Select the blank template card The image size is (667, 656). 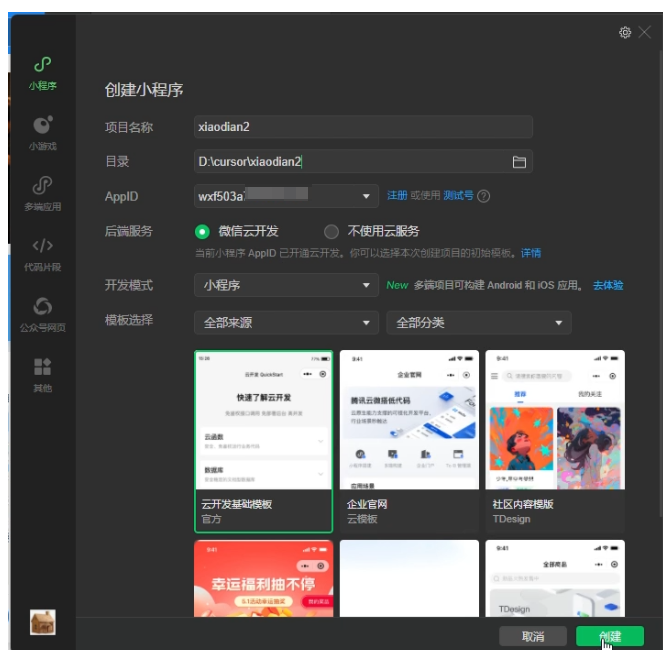[x=409, y=579]
